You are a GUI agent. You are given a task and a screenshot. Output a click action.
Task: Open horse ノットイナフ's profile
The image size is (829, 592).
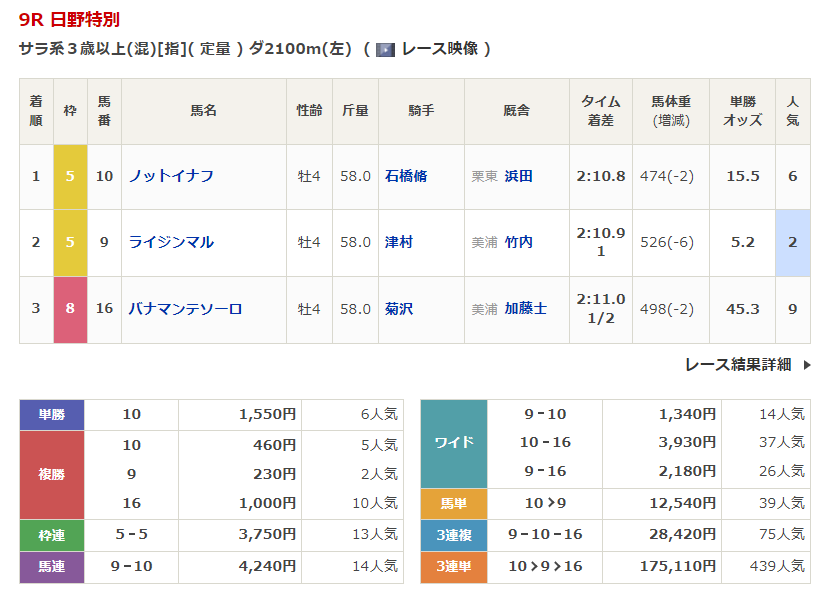pos(171,176)
